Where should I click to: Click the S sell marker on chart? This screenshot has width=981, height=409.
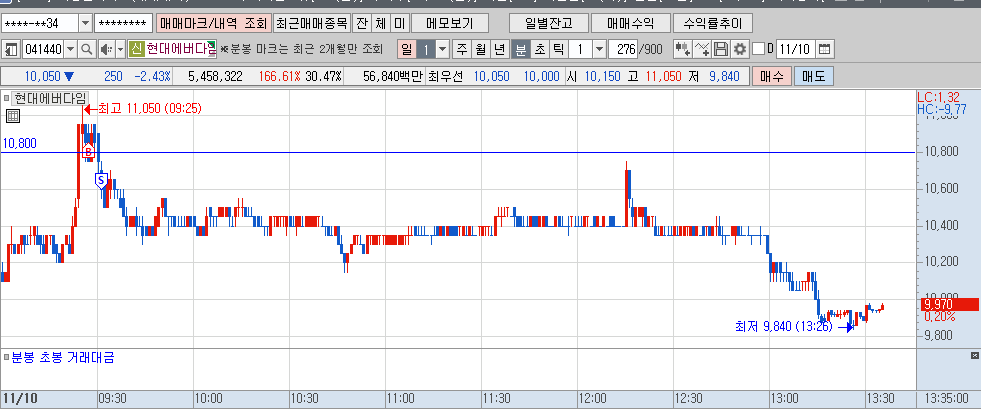(x=101, y=181)
